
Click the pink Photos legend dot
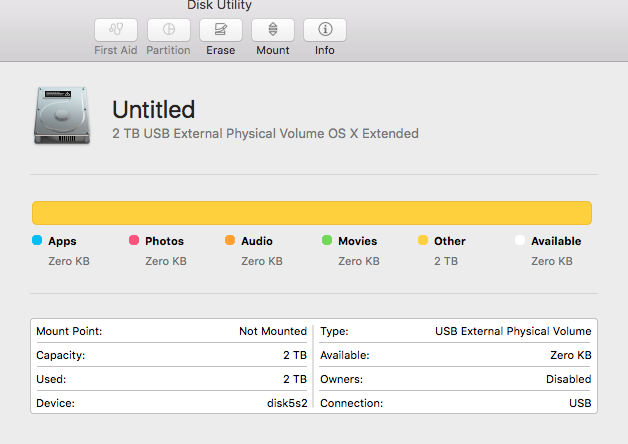(134, 240)
